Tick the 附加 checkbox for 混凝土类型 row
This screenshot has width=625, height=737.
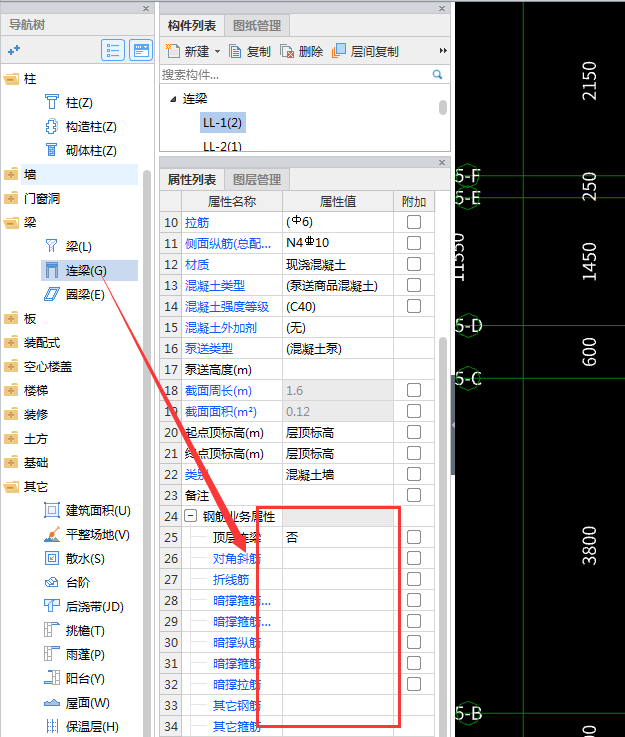(414, 285)
